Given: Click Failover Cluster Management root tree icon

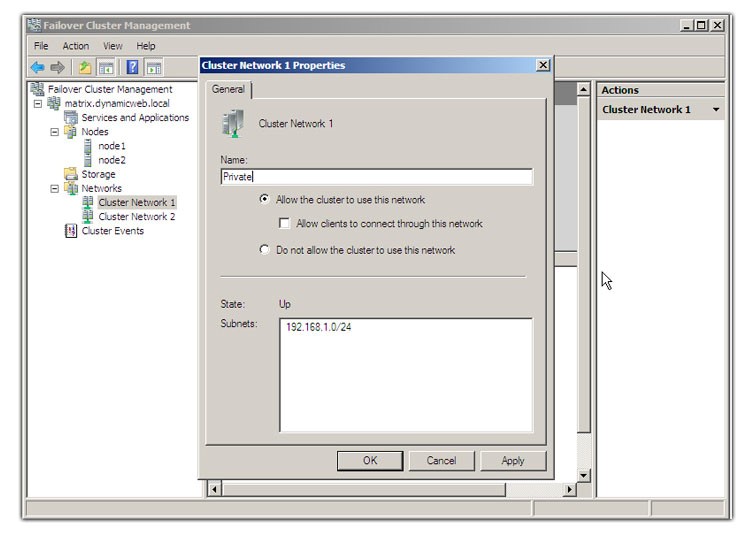Looking at the screenshot, I should pyautogui.click(x=37, y=89).
